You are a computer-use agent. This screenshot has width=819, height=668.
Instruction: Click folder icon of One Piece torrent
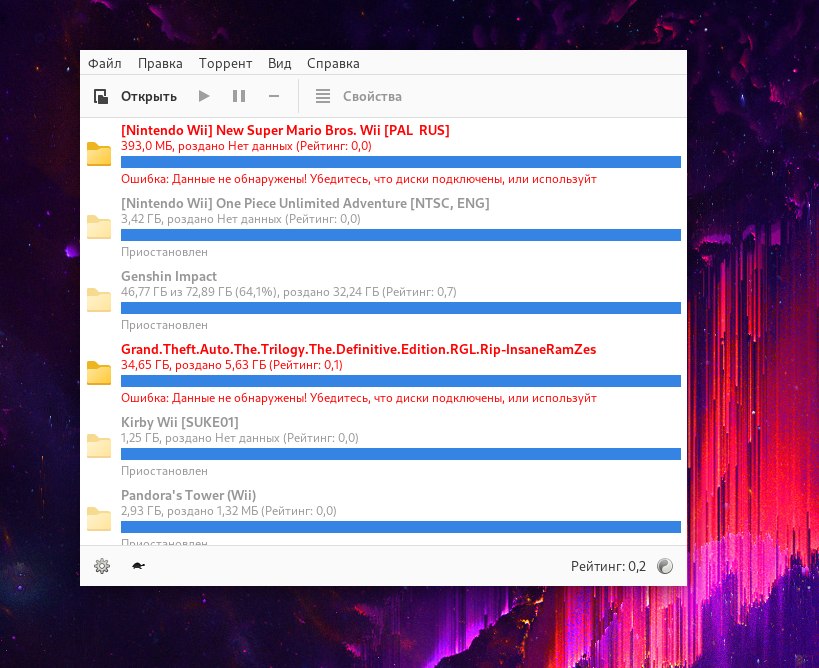point(99,227)
